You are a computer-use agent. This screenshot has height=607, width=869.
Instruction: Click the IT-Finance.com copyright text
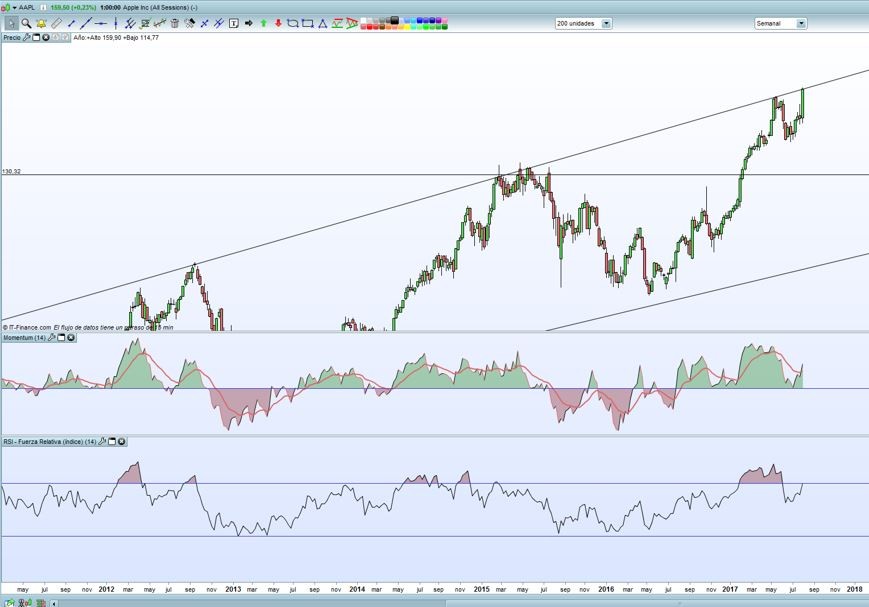click(27, 328)
